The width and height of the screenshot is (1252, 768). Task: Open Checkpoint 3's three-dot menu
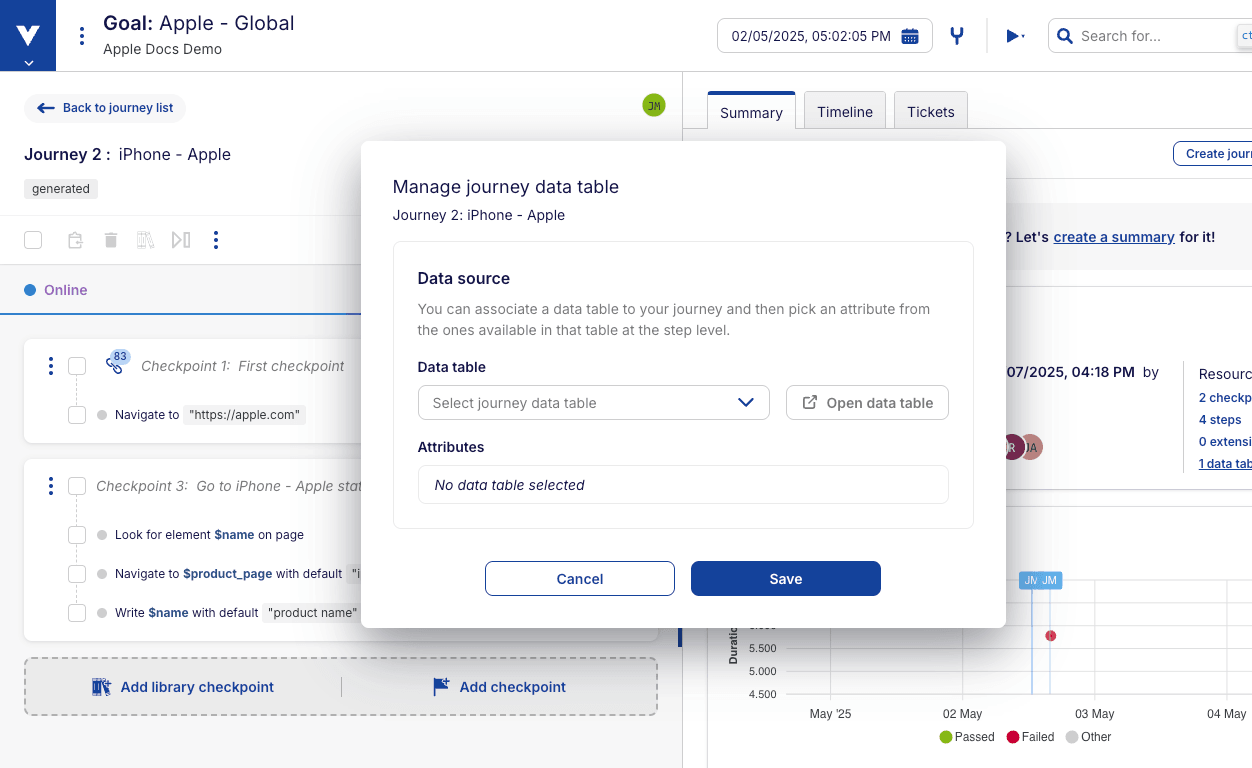tap(51, 486)
